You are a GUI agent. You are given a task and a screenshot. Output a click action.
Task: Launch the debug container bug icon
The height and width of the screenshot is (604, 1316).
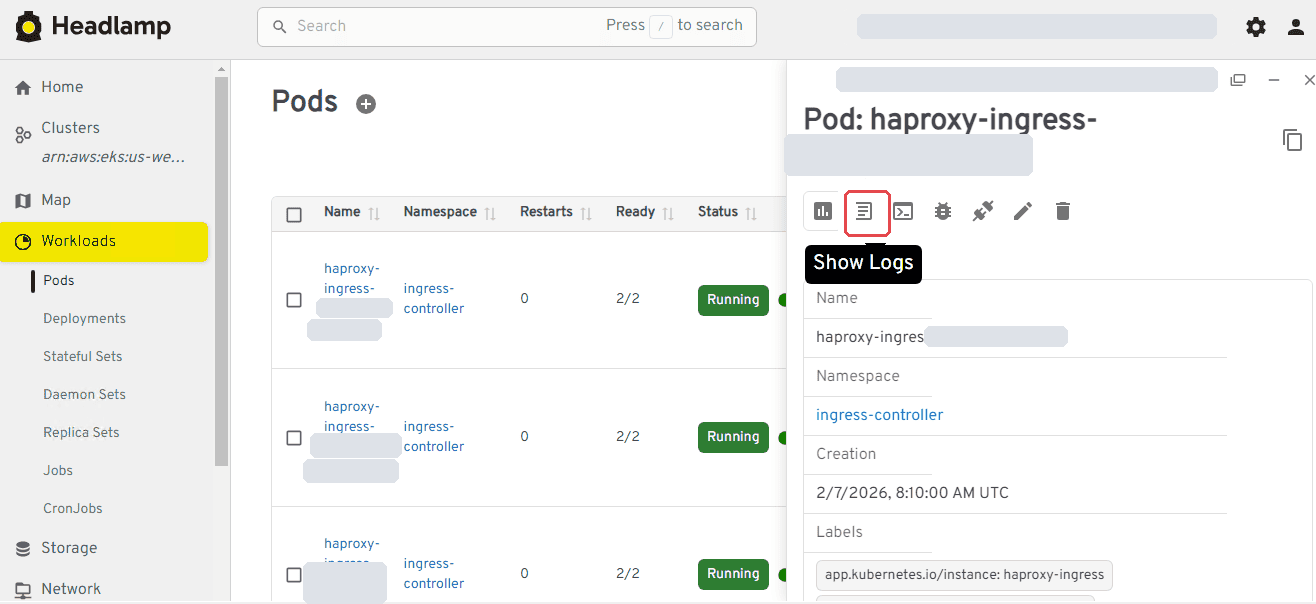click(x=943, y=211)
